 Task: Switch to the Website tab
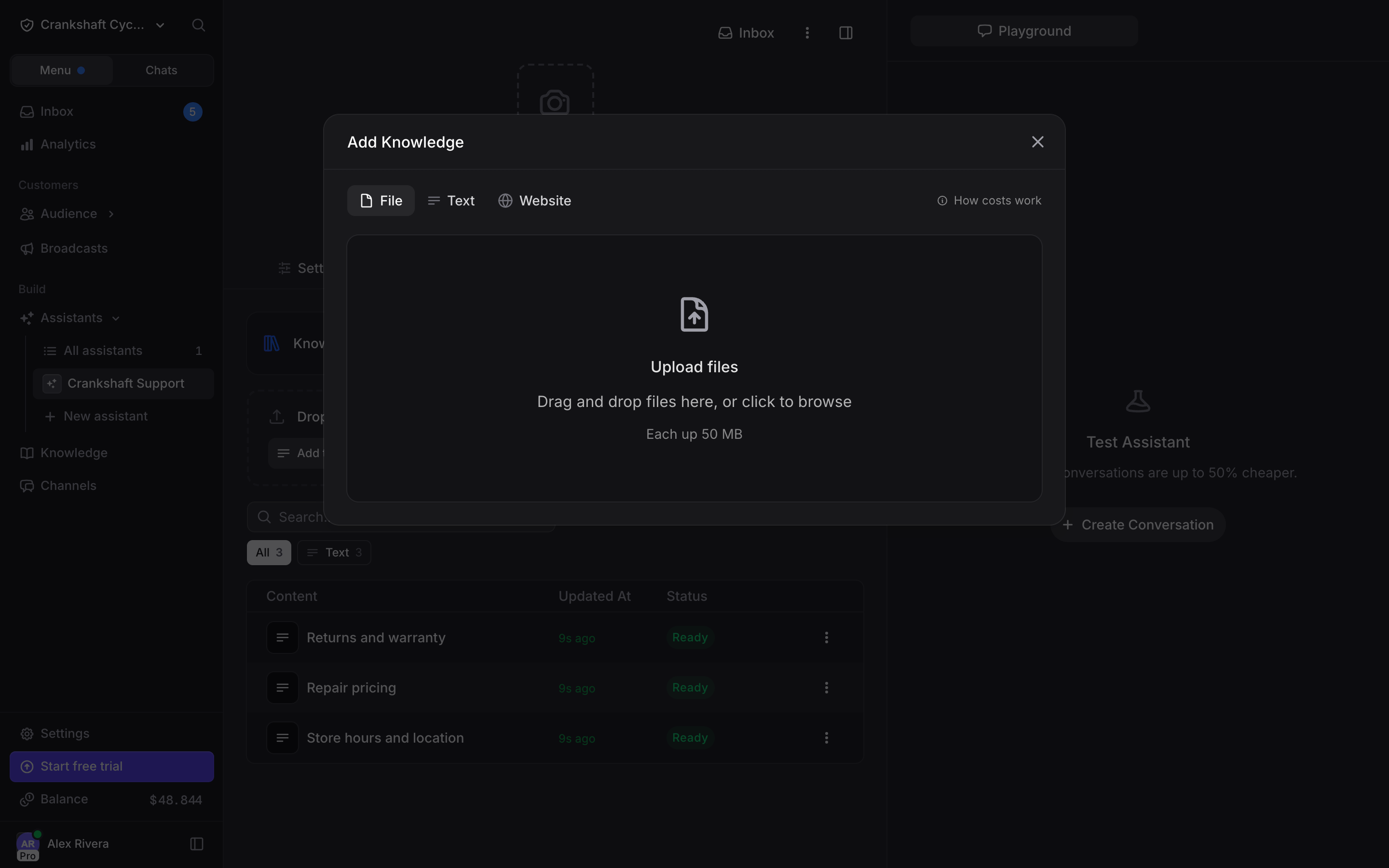pyautogui.click(x=534, y=200)
